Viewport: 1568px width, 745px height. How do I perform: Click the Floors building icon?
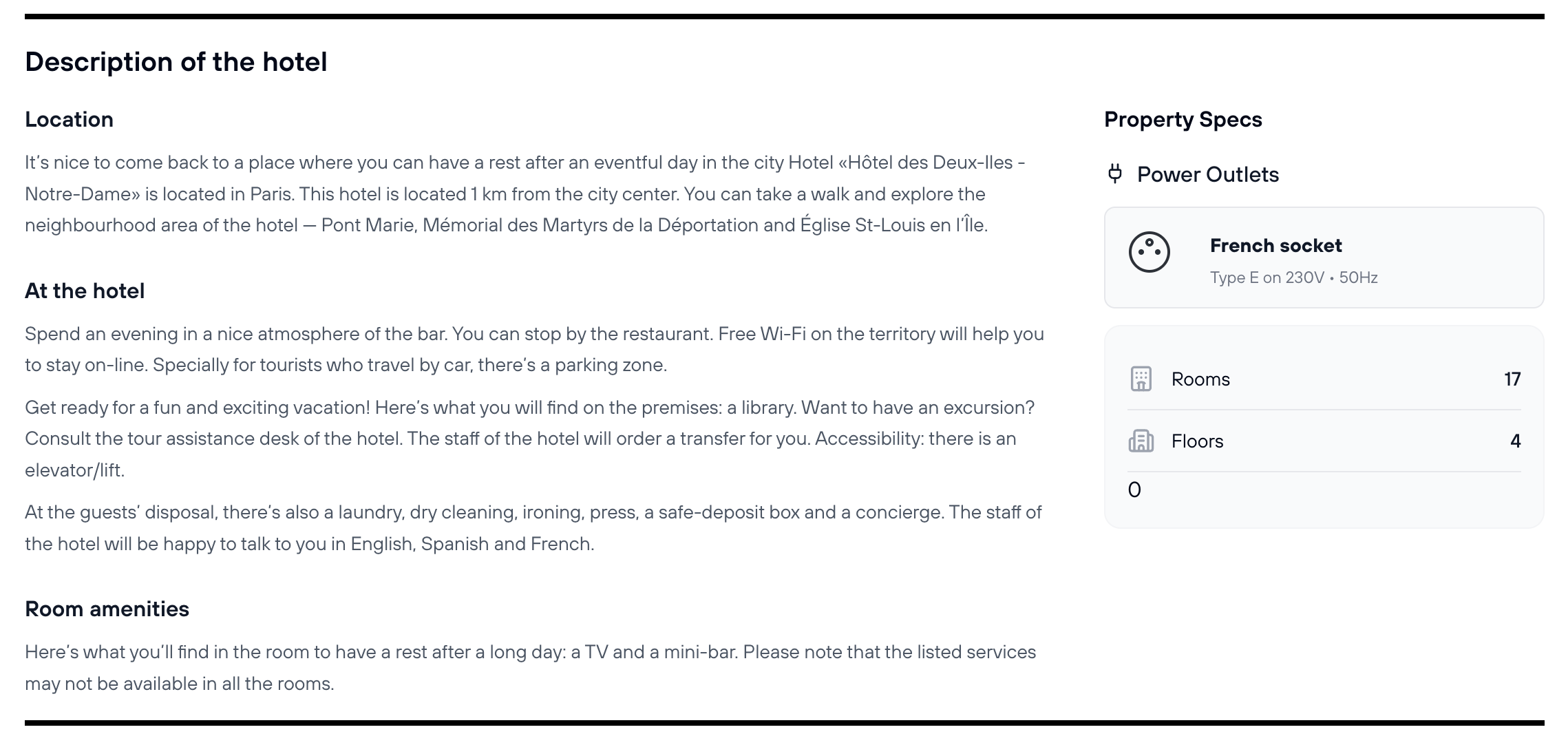pos(1141,441)
